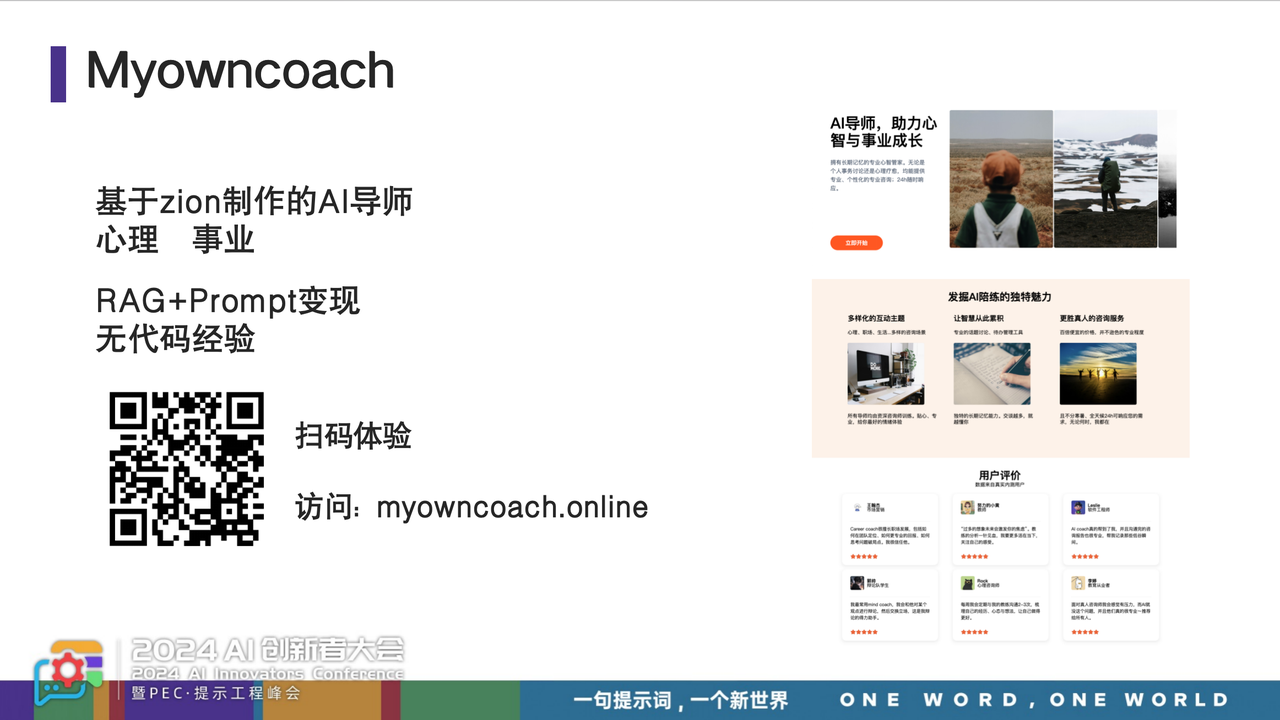Select the RAG+Prompt变现 line
Screen dimensions: 1280x720
[x=228, y=300]
